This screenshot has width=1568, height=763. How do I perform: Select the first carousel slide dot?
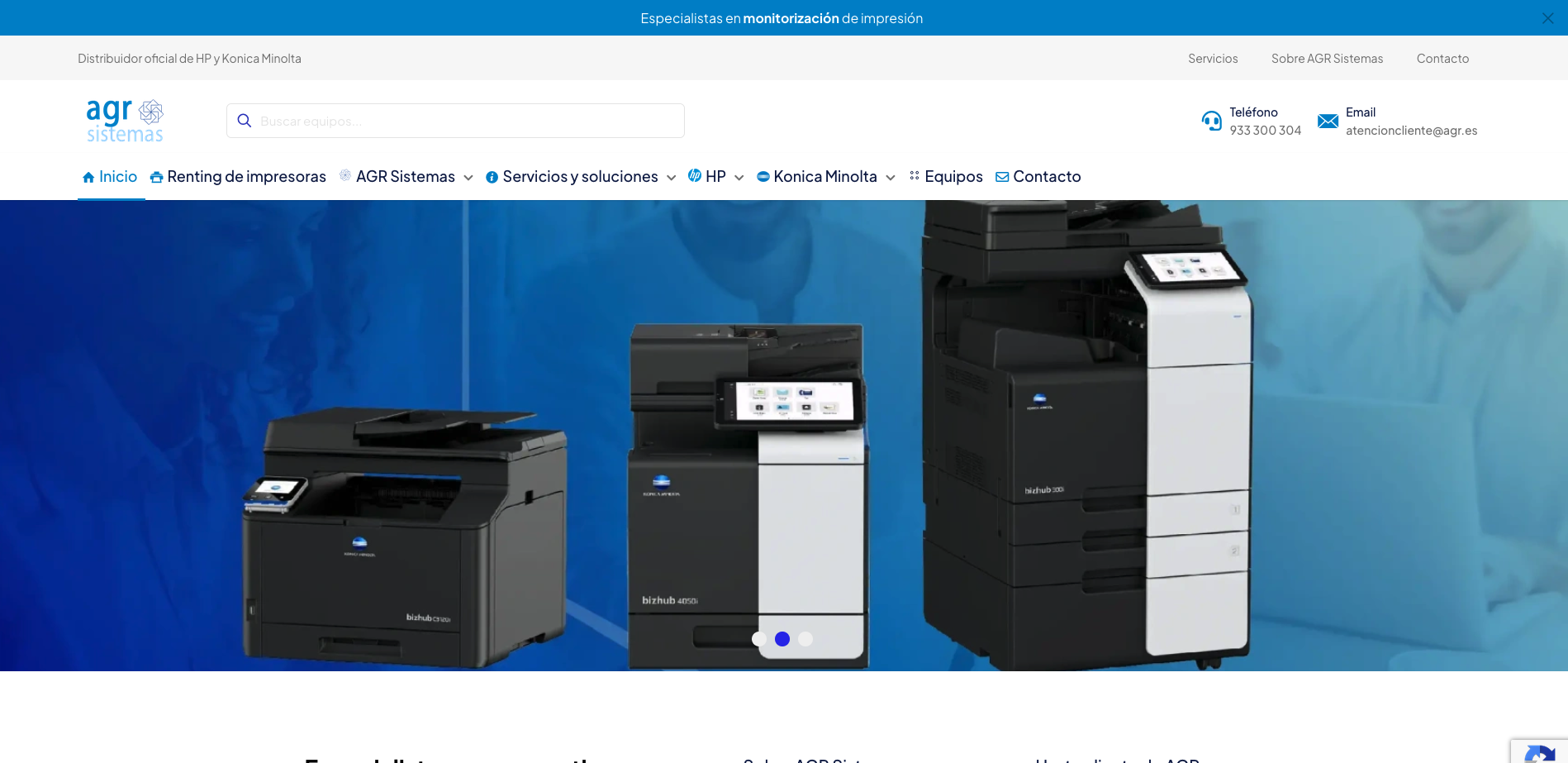coord(759,639)
